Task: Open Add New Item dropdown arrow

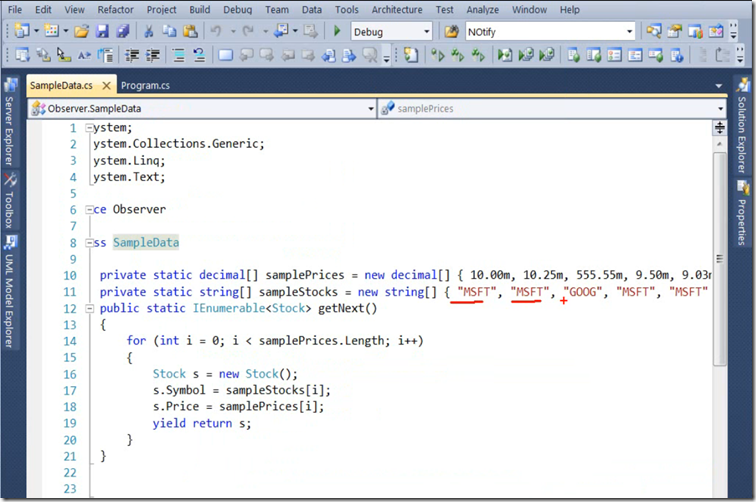Action: 66,32
